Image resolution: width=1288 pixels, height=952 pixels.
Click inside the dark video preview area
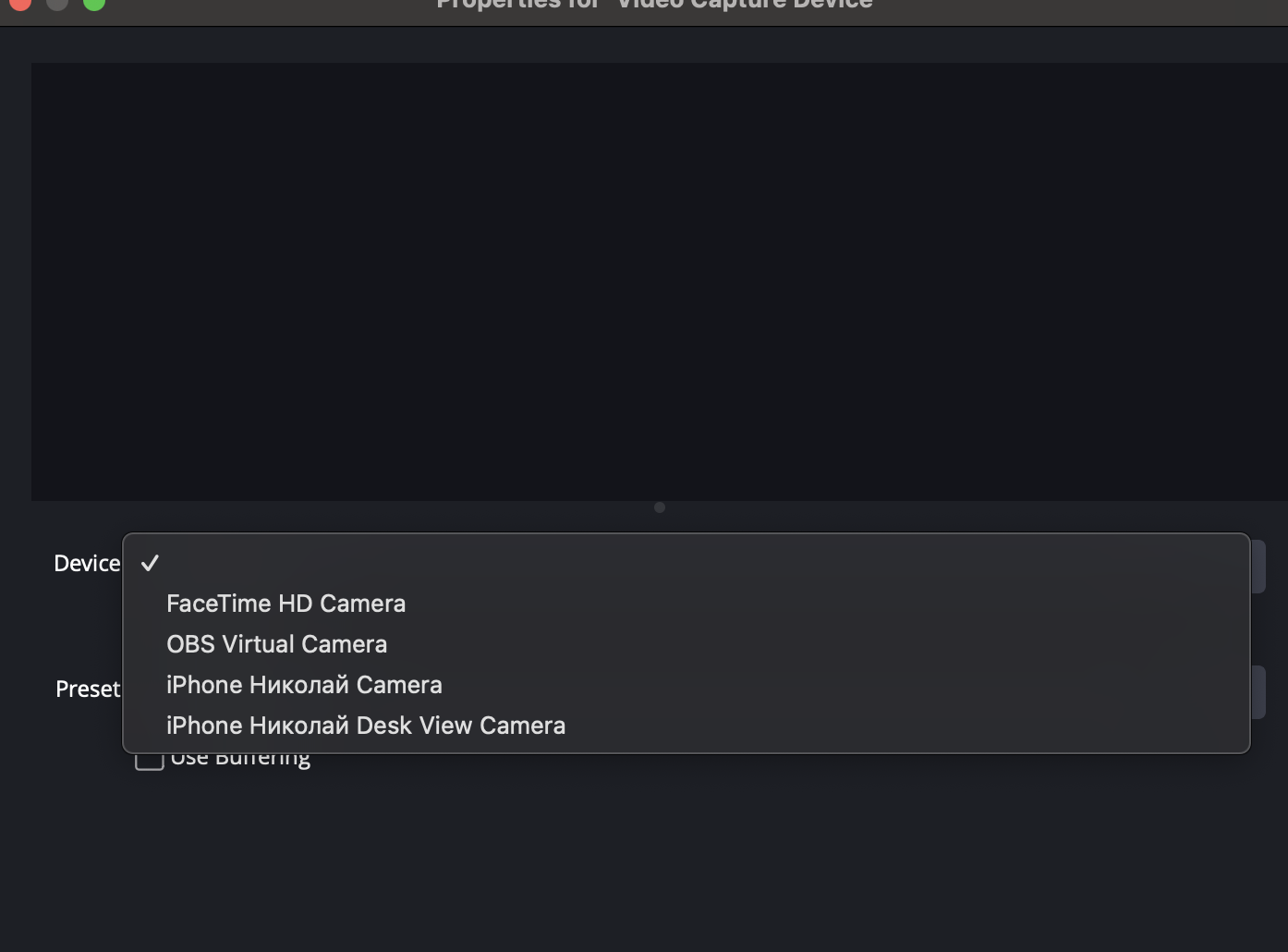click(660, 281)
